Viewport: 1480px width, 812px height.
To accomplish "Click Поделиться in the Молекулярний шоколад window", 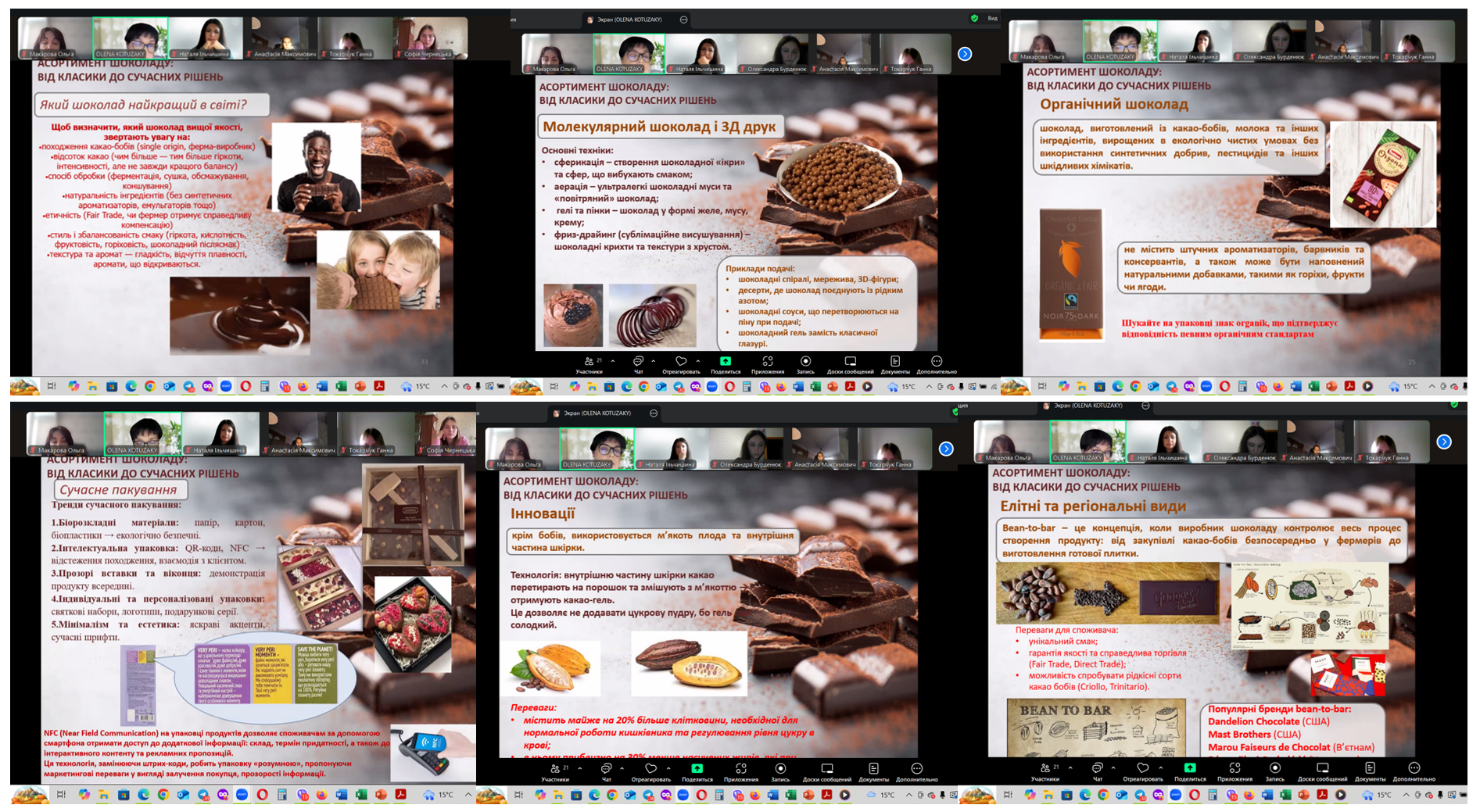I will point(726,363).
